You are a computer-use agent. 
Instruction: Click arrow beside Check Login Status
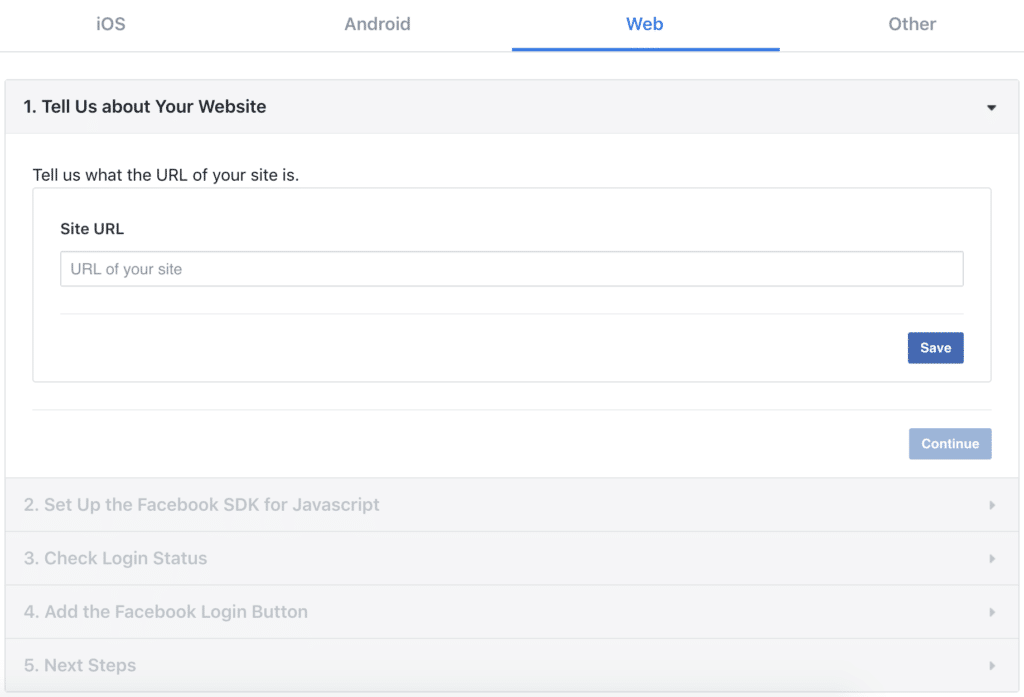991,559
